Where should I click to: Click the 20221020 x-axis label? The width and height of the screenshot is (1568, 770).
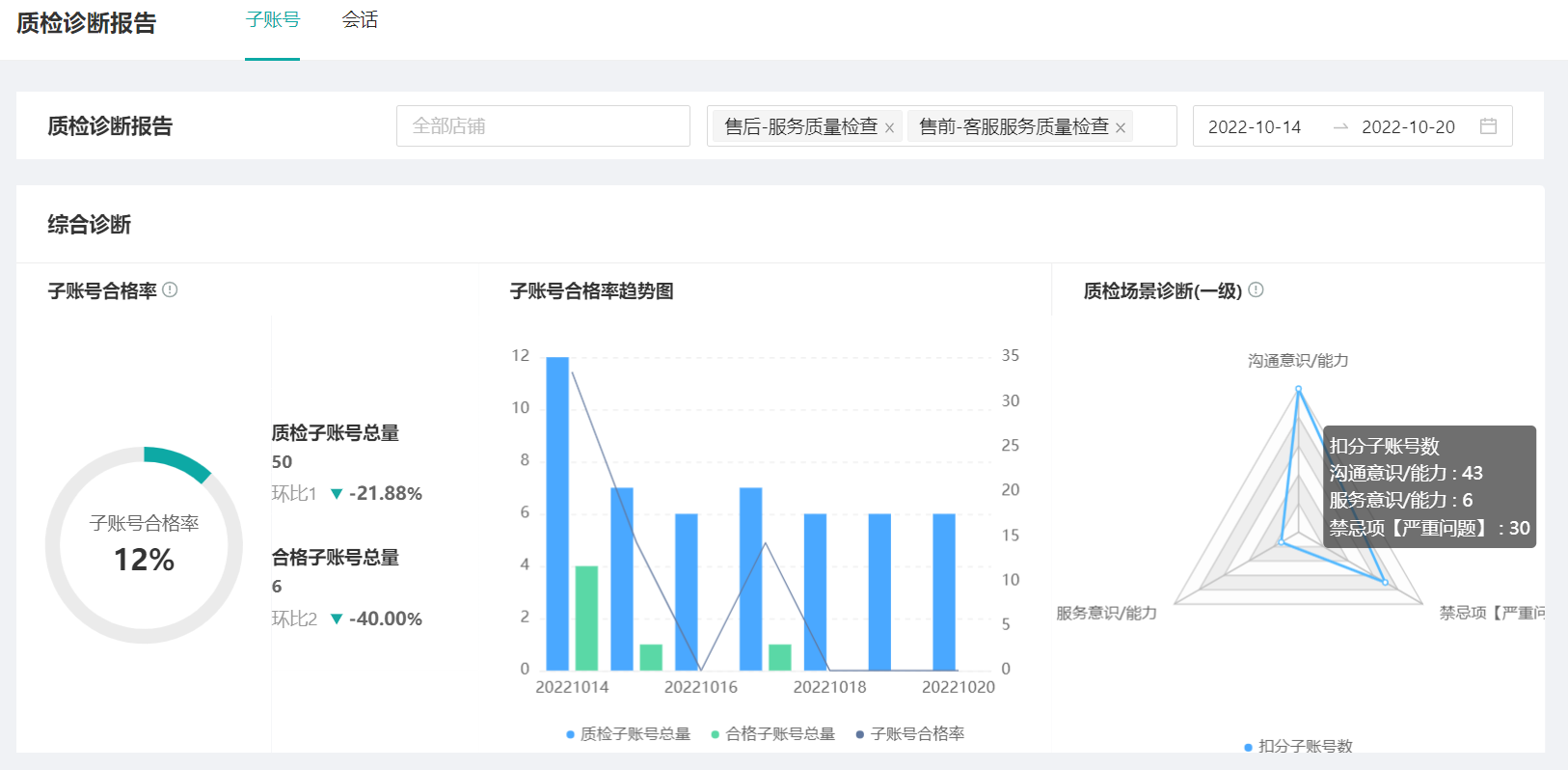tap(959, 687)
